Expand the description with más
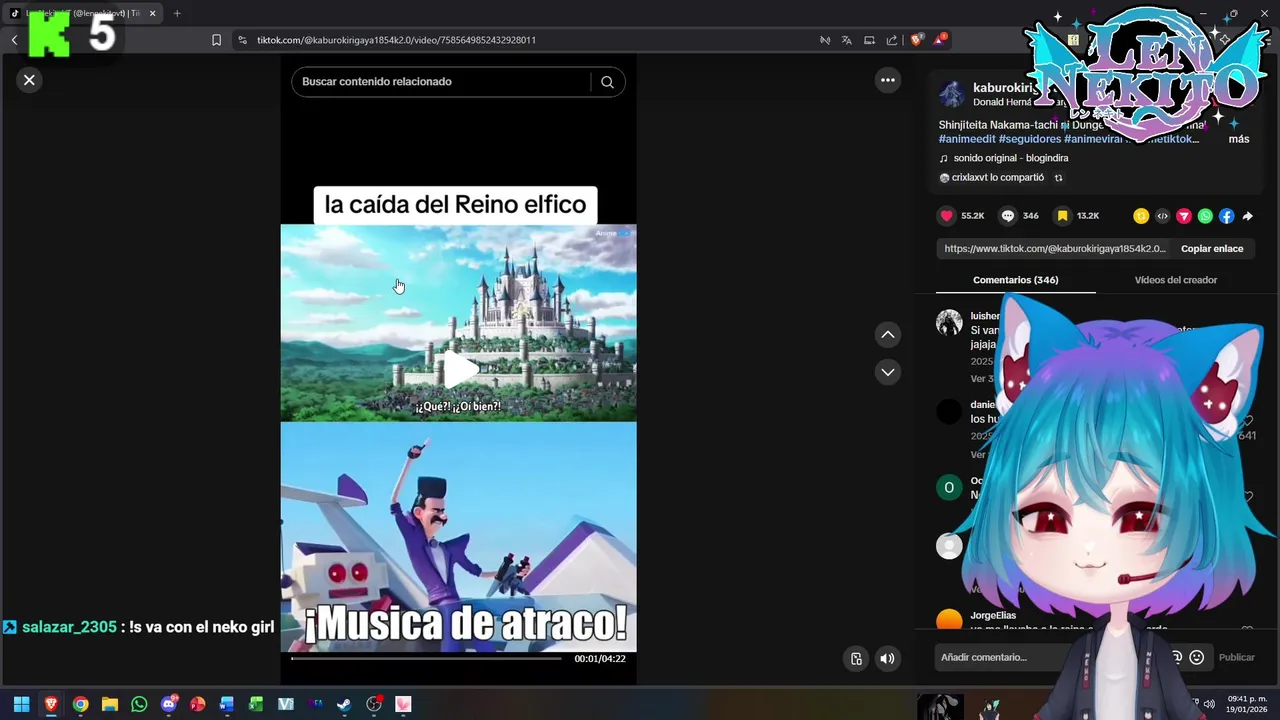1280x720 pixels. click(x=1239, y=139)
